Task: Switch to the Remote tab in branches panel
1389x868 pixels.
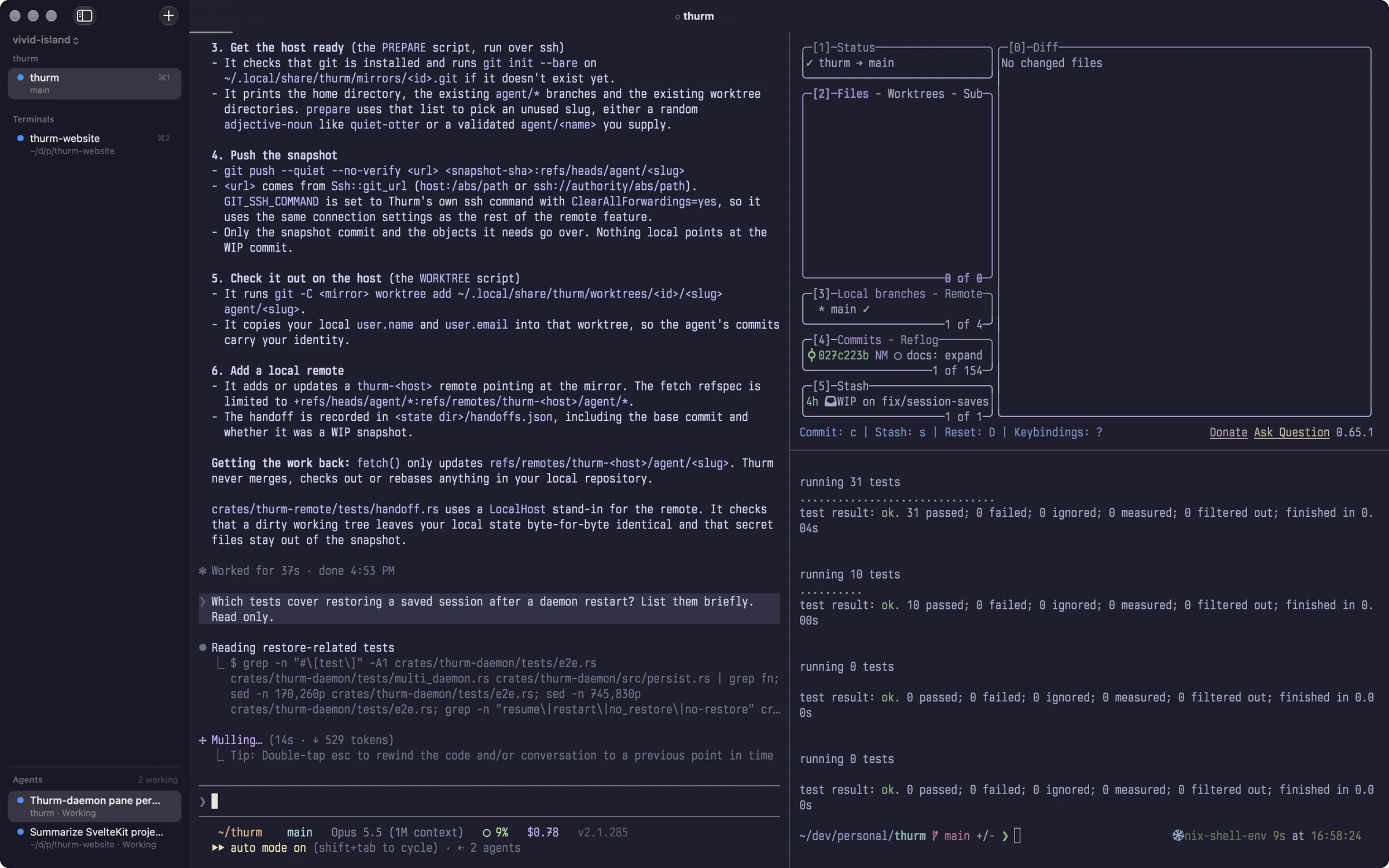Action: click(x=963, y=294)
